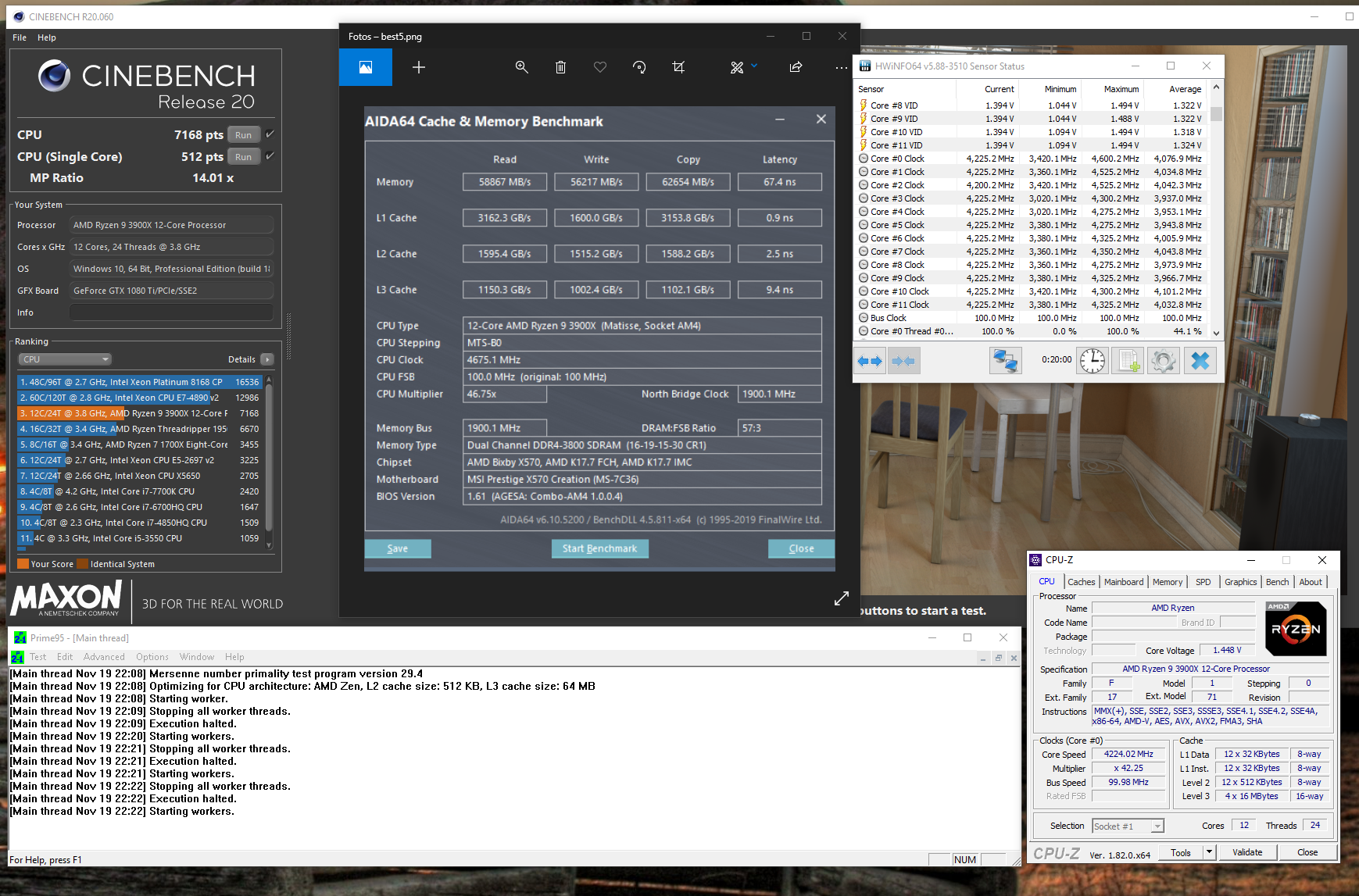Click the Cinebench logo sphere icon
Screen dimensions: 1359x896
coord(55,76)
